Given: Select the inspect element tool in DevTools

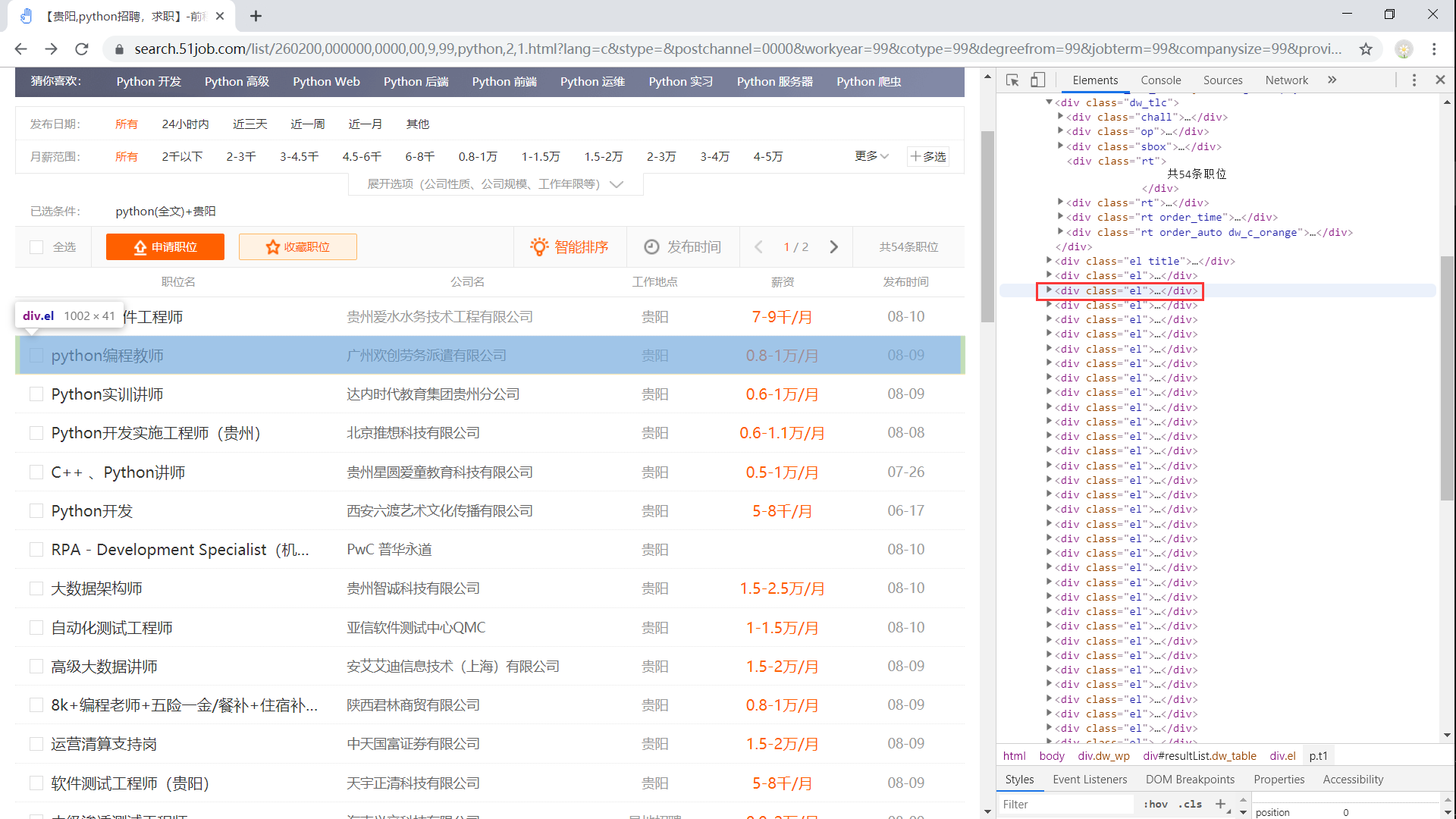Looking at the screenshot, I should point(1013,80).
